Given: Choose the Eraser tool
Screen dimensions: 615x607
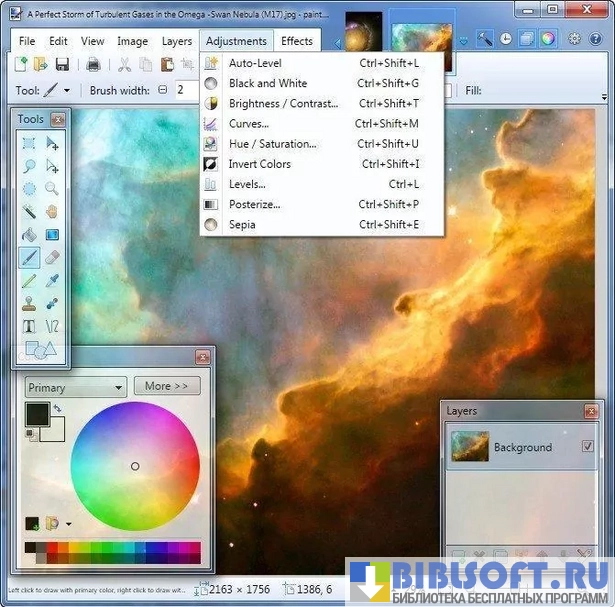Looking at the screenshot, I should 52,257.
